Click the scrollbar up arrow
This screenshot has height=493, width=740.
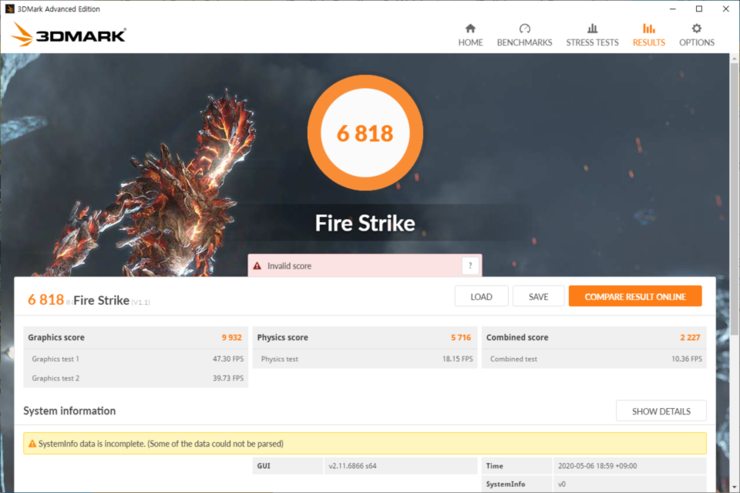pyautogui.click(x=734, y=58)
